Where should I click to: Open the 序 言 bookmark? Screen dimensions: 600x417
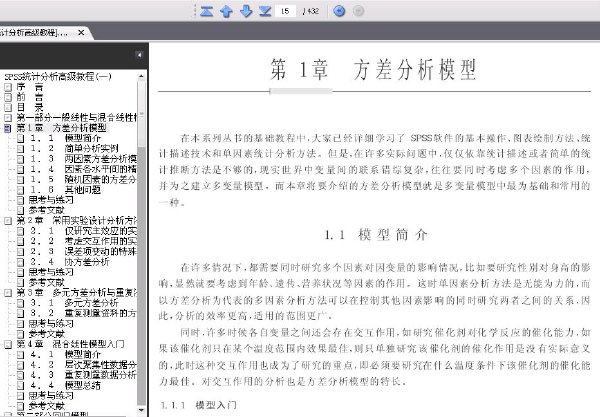coord(30,87)
